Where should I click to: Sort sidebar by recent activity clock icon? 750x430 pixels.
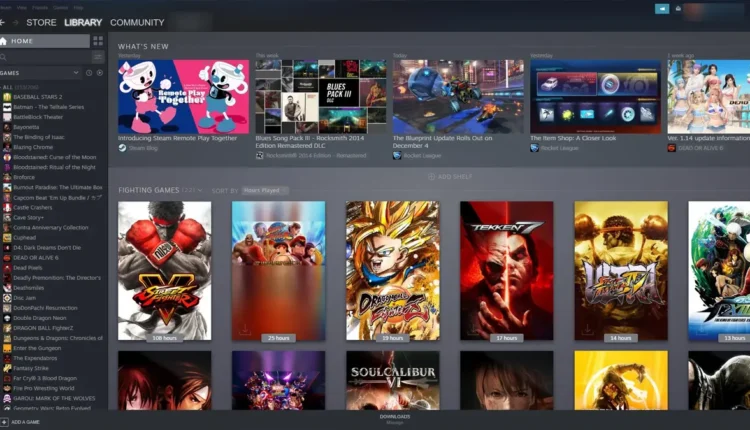89,73
